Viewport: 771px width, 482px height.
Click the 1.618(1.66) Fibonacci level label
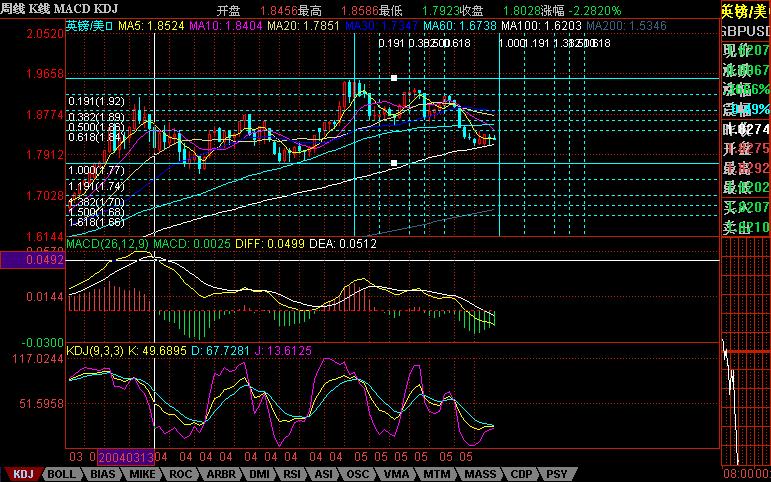[x=96, y=222]
